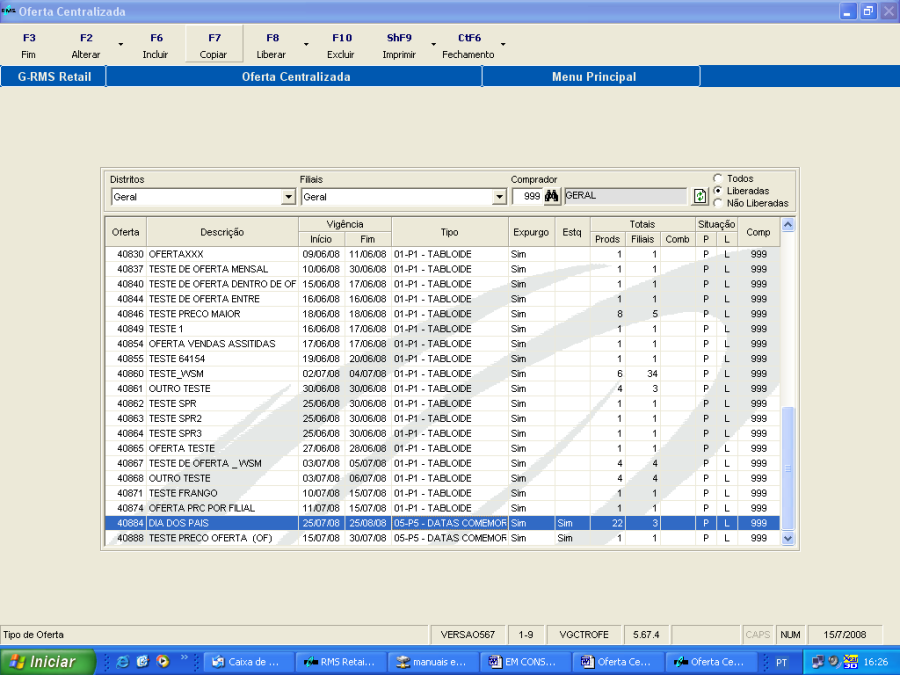Click the second quick launch browser icon
The height and width of the screenshot is (675, 900).
(142, 662)
